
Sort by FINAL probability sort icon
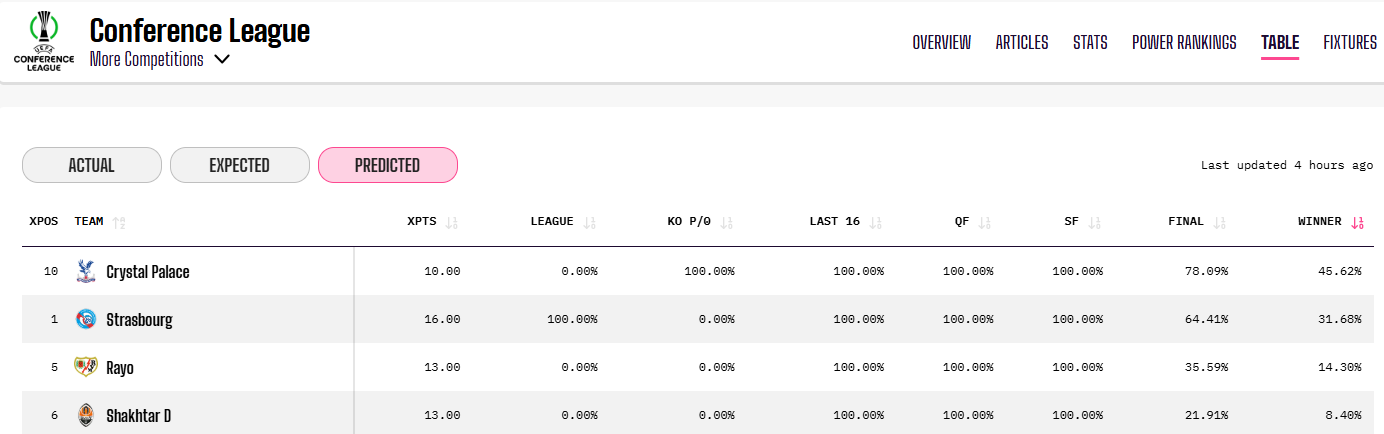click(x=1219, y=222)
